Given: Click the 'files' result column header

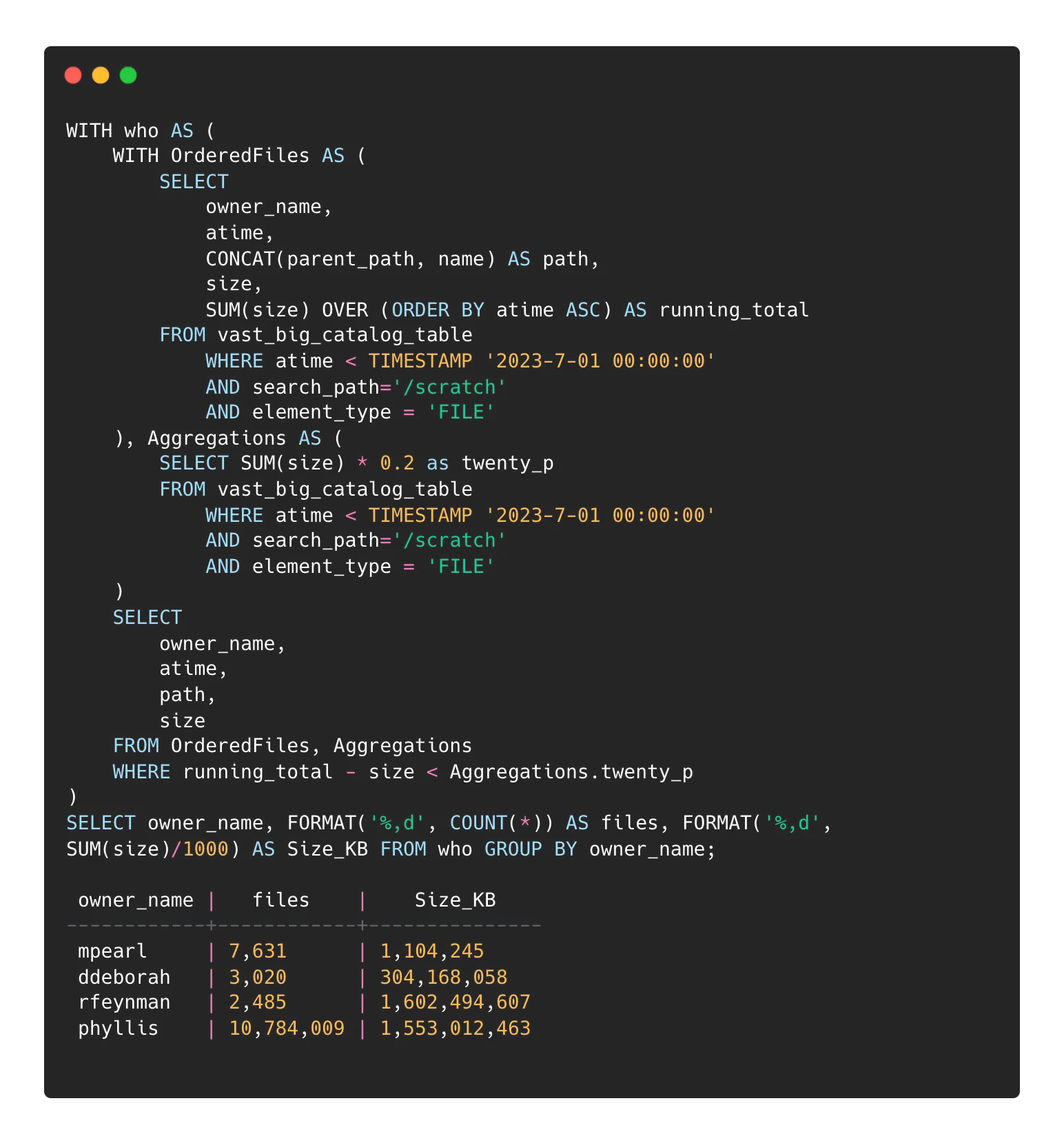Looking at the screenshot, I should [280, 900].
